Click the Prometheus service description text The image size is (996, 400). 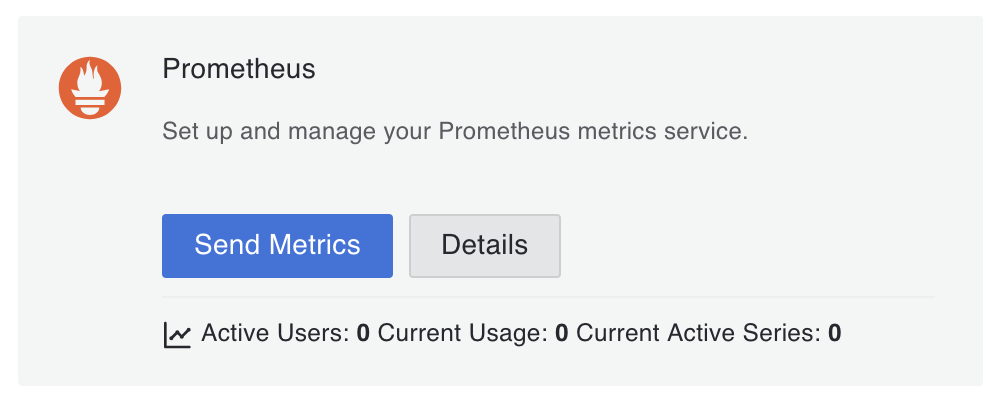click(x=455, y=132)
